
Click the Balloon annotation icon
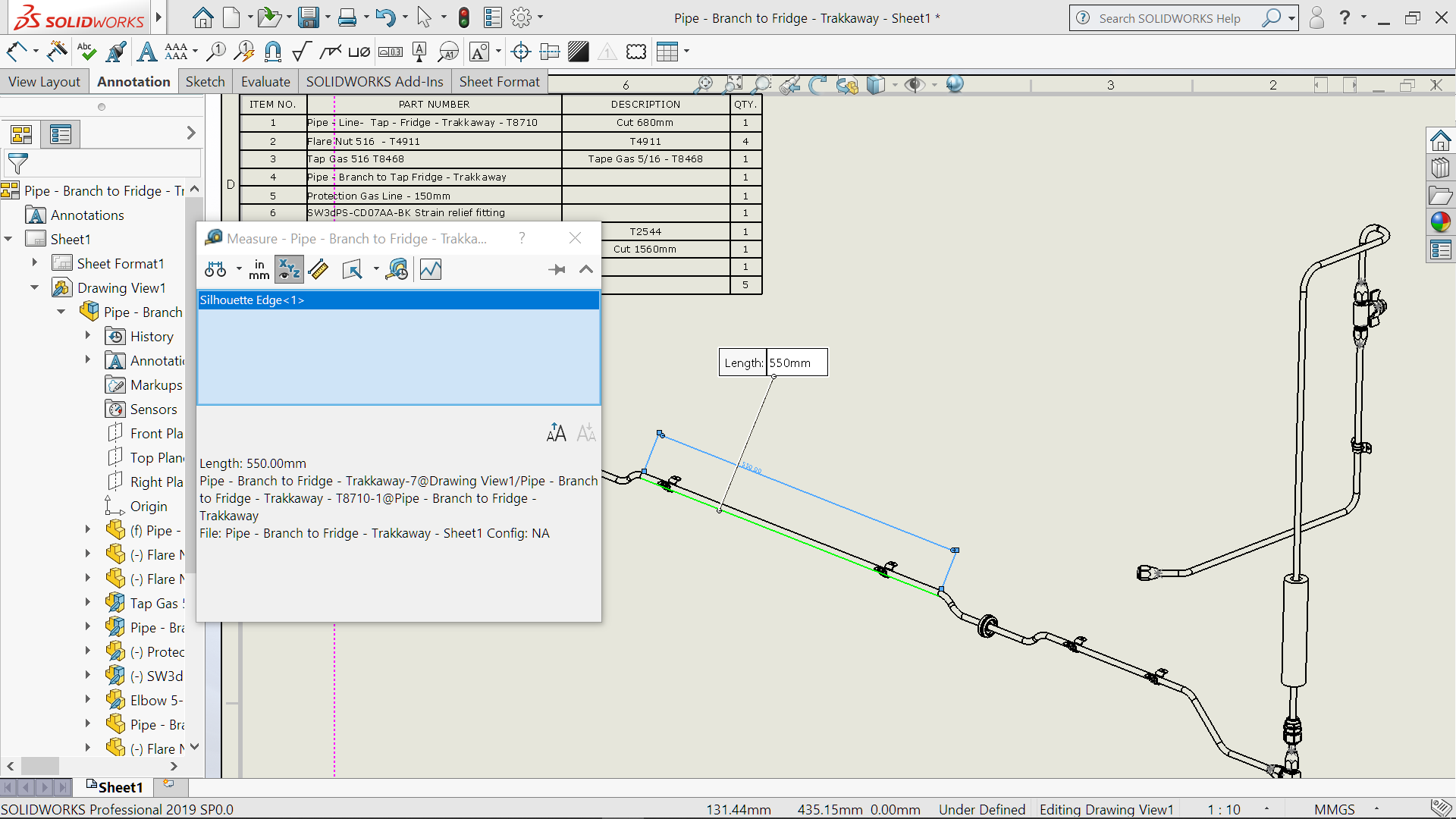point(216,52)
